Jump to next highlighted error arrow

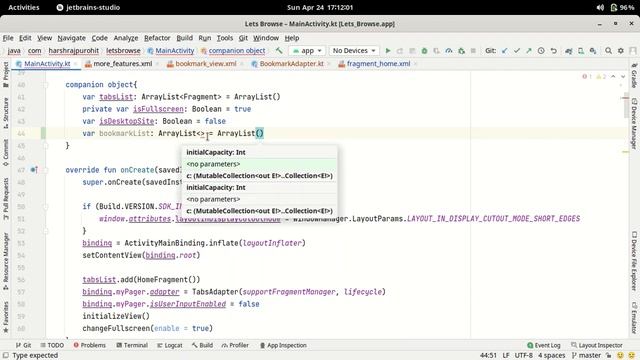(623, 76)
